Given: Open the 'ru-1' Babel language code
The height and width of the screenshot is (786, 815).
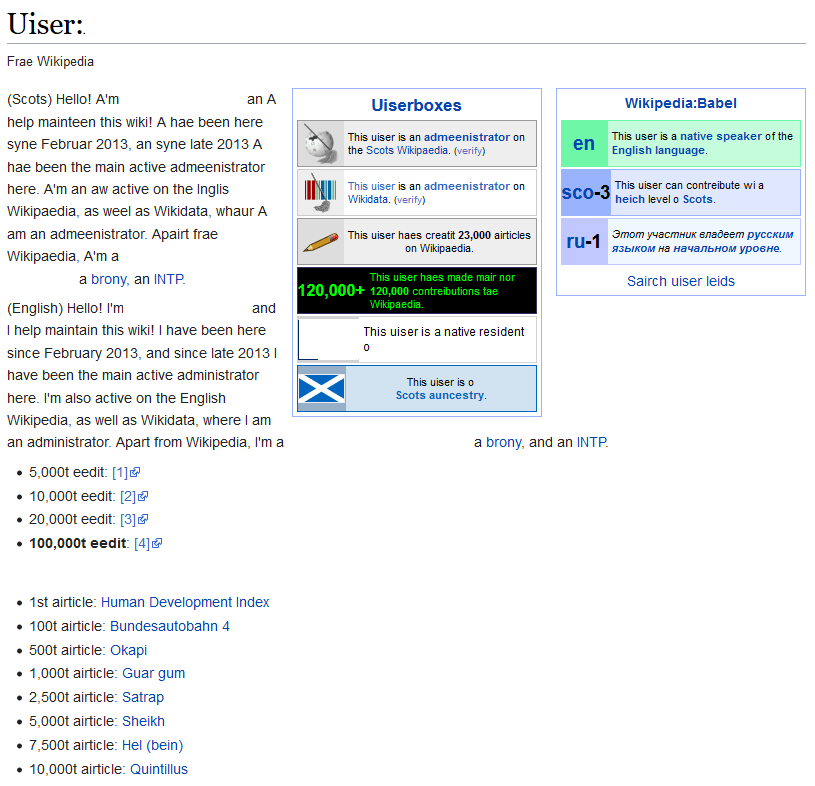Looking at the screenshot, I should (x=583, y=241).
